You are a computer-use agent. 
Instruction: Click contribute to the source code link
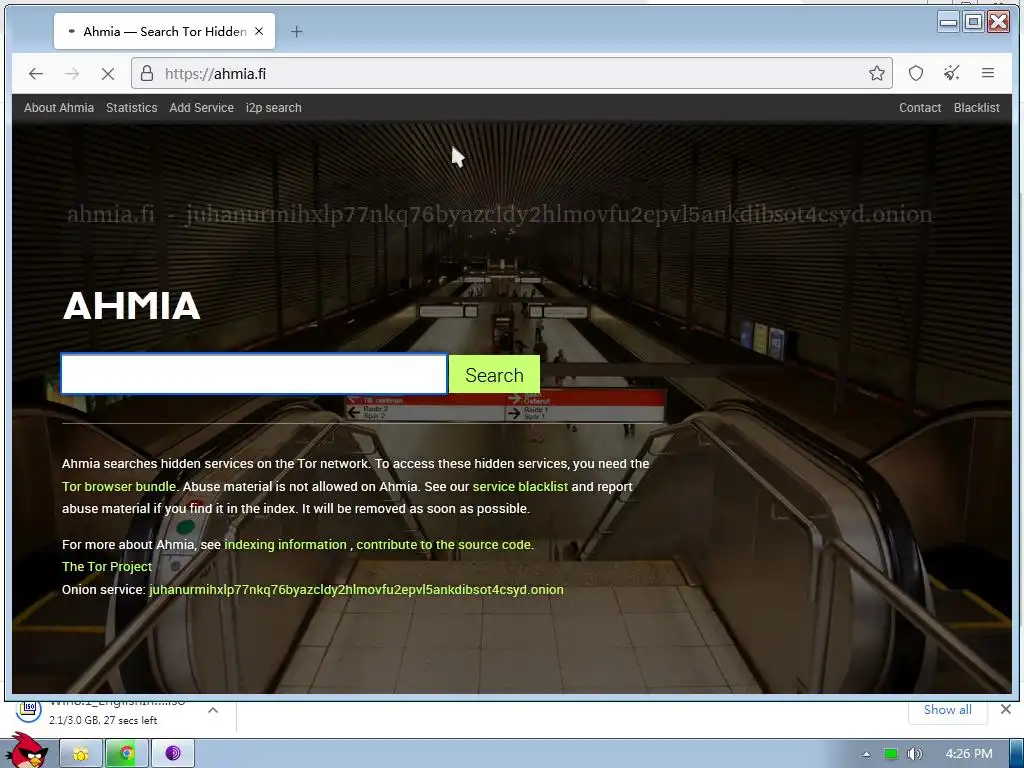445,545
